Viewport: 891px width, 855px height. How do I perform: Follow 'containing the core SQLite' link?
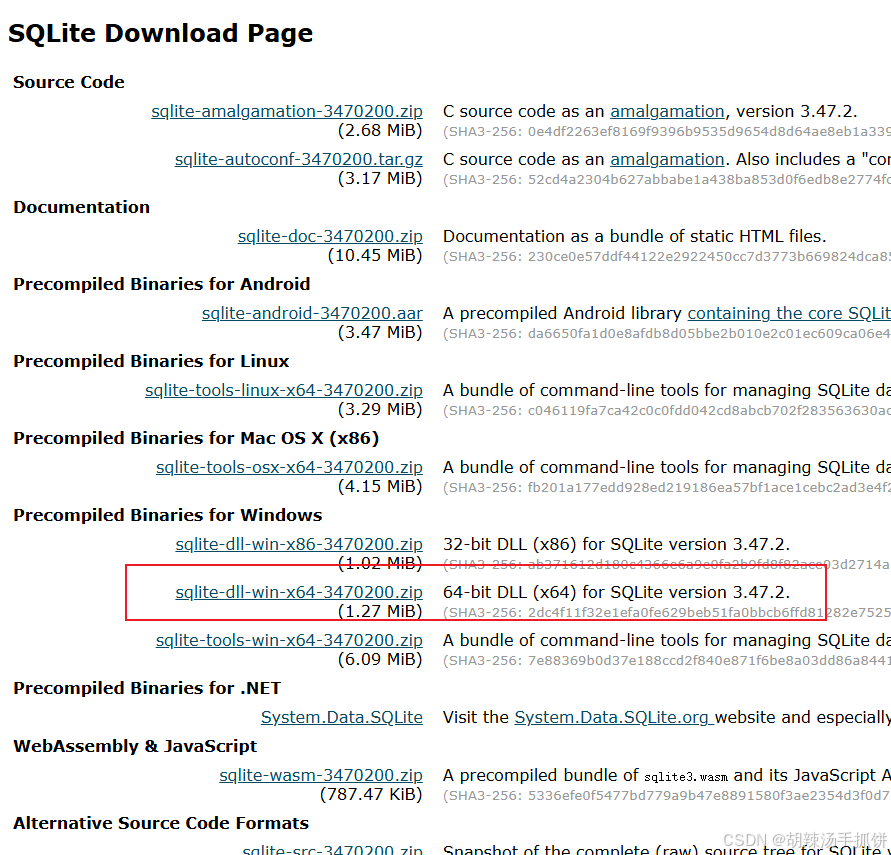coord(789,313)
